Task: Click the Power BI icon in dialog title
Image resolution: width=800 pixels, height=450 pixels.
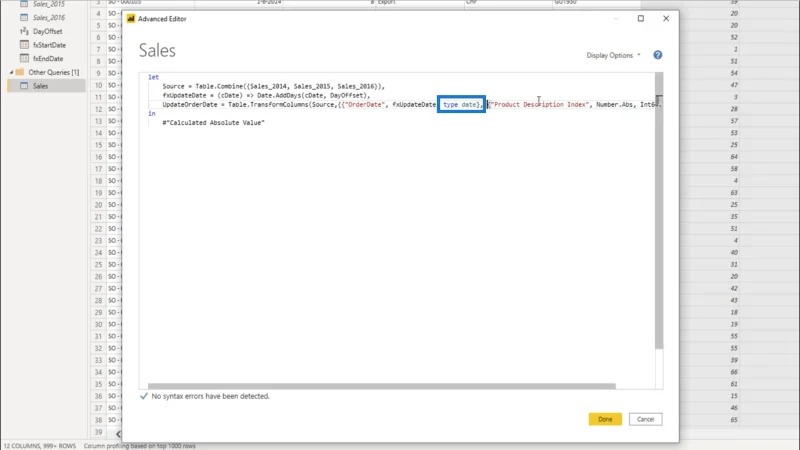Action: pos(131,19)
